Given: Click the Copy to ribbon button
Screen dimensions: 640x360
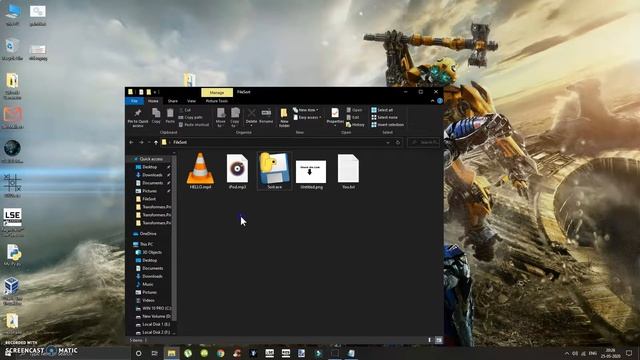Looking at the screenshot, I should tap(235, 118).
